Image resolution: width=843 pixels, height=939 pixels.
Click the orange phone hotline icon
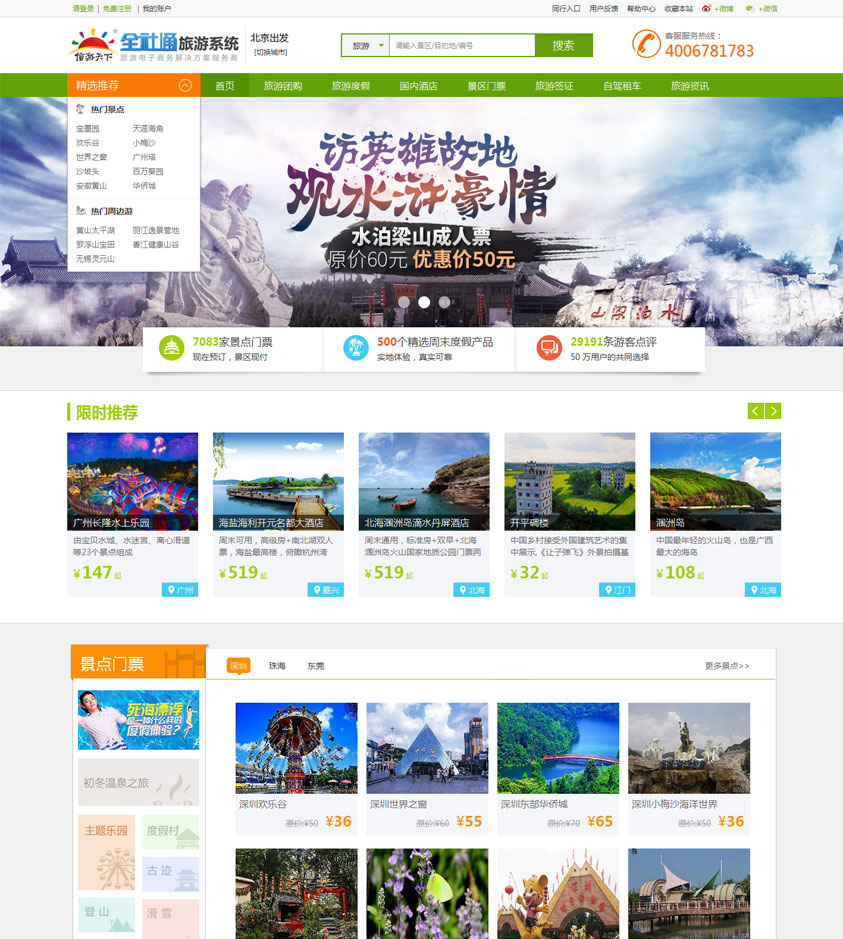click(x=646, y=44)
